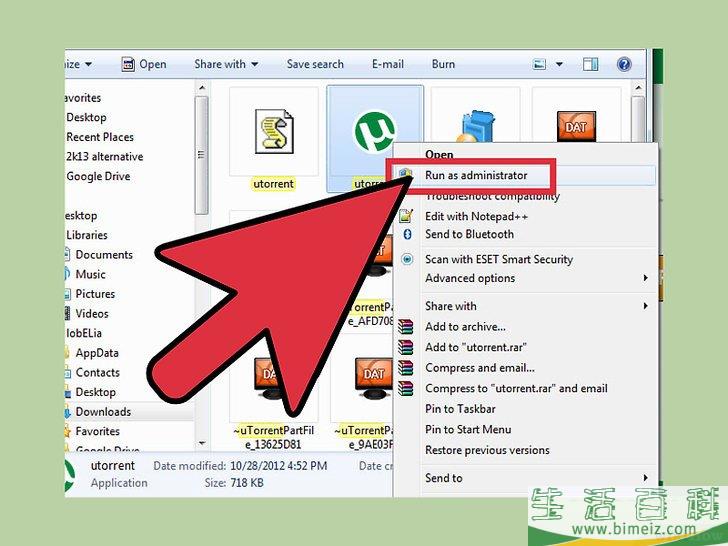Select Music library
The image size is (728, 546).
(x=91, y=274)
